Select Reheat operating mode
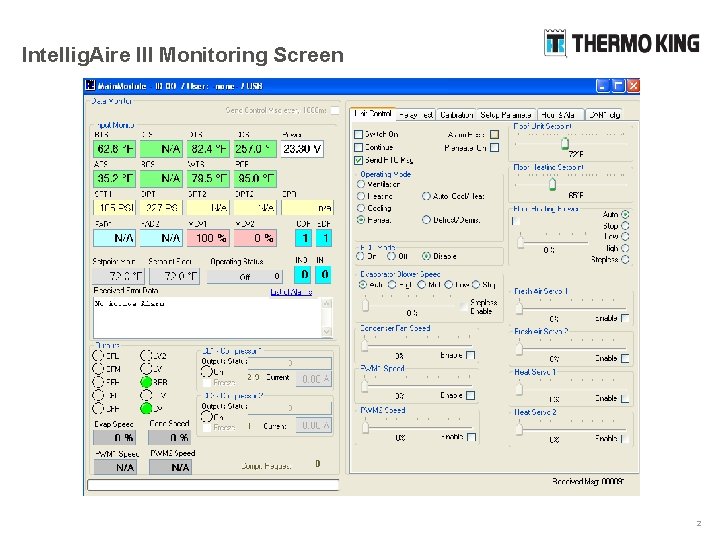Viewport: 720px width, 540px height. pyautogui.click(x=361, y=220)
